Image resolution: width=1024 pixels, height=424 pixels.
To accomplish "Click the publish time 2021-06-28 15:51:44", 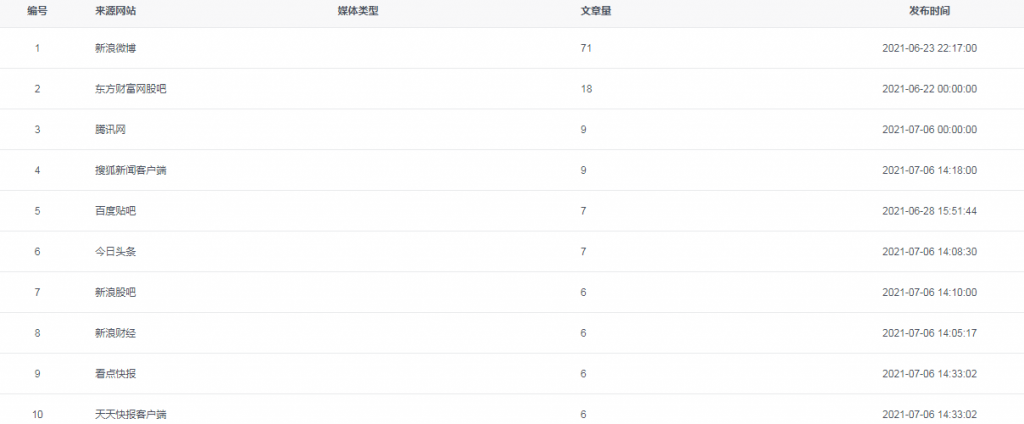I will [929, 211].
